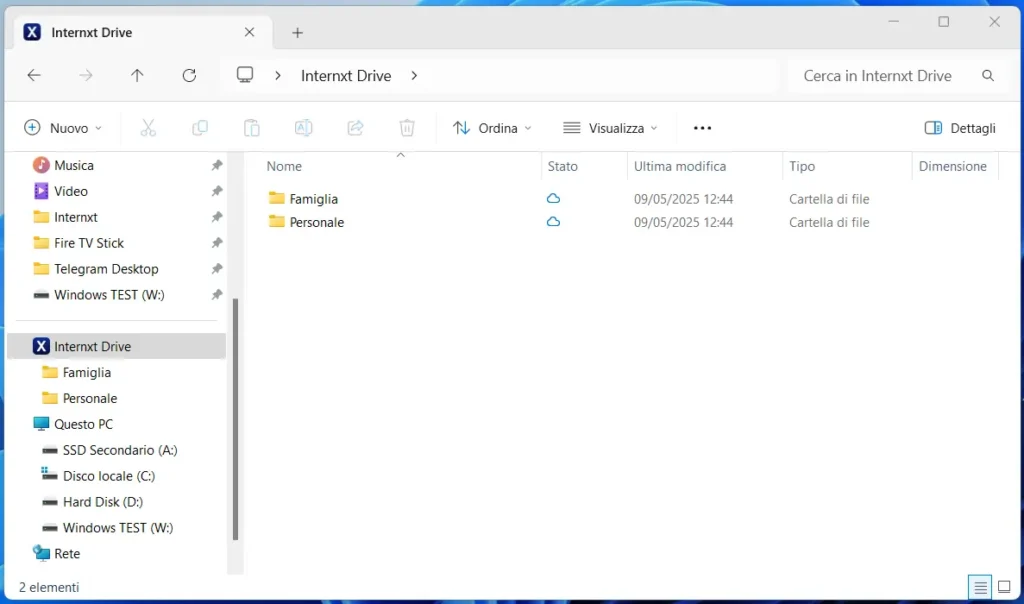Unpin Musica from quick access
1024x604 pixels.
217,165
